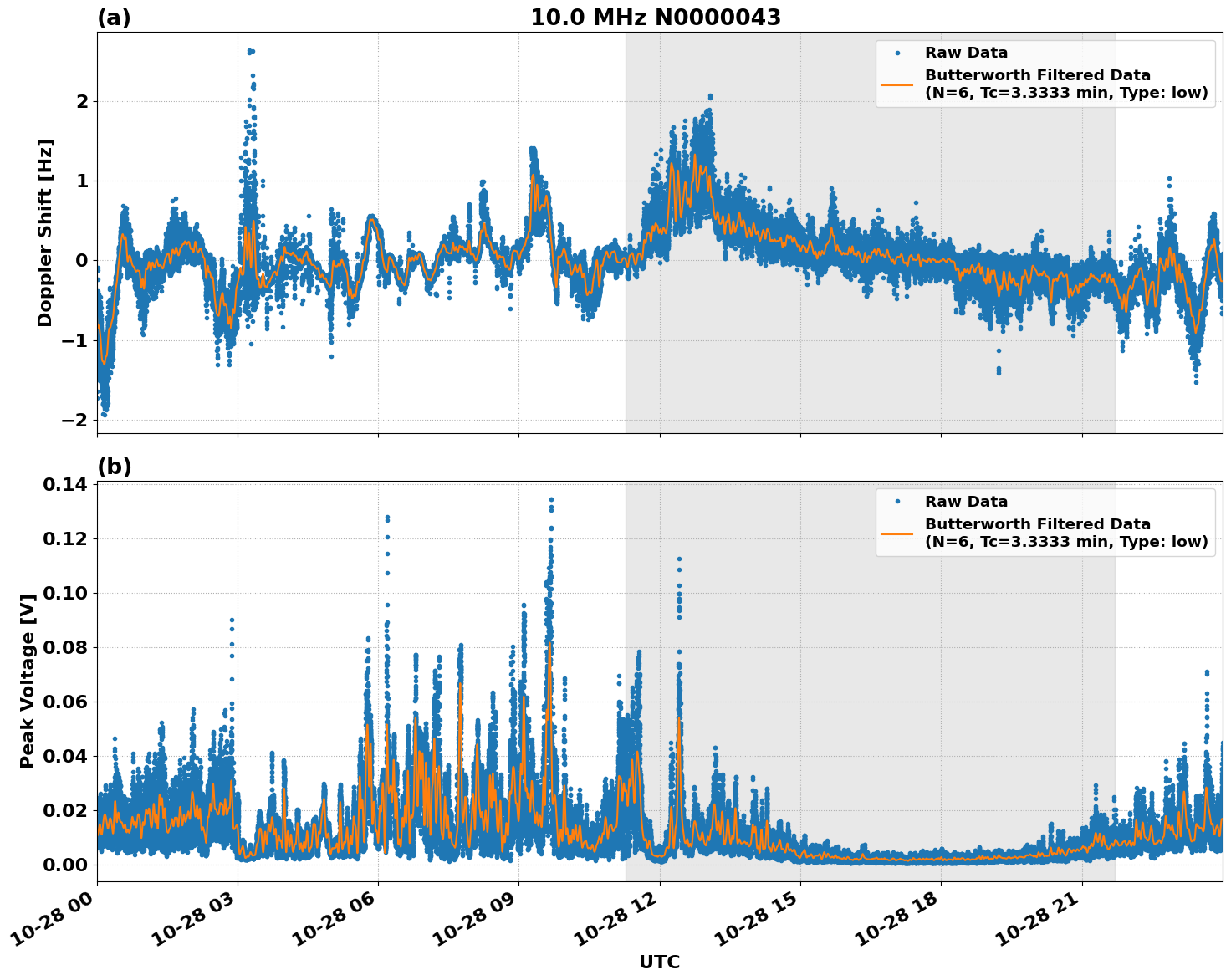The width and height of the screenshot is (1231, 980).
Task: Click the blue Raw Data legend marker in panel (b)
Action: pyautogui.click(x=896, y=499)
